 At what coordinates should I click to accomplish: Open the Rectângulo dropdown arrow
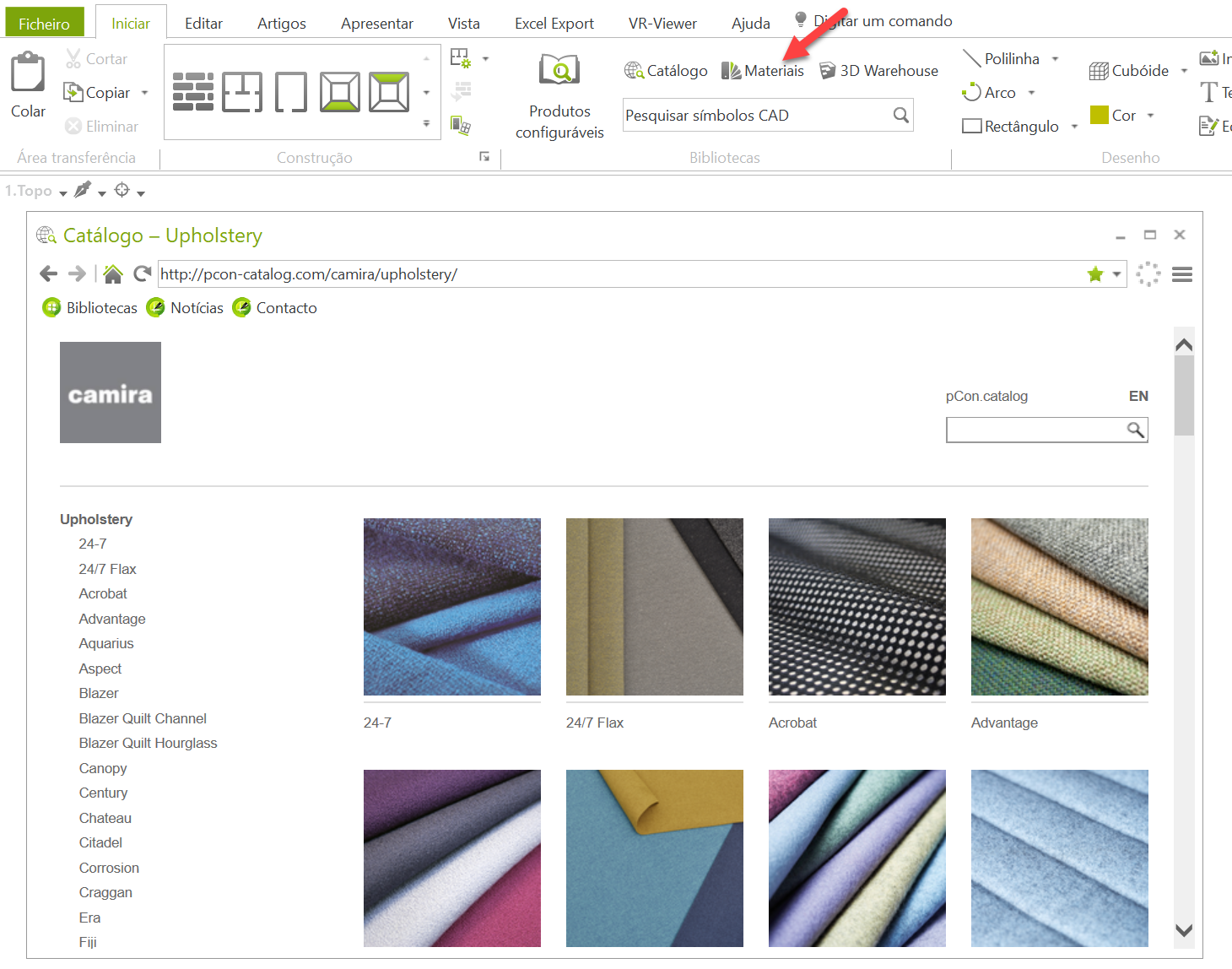point(1074,127)
